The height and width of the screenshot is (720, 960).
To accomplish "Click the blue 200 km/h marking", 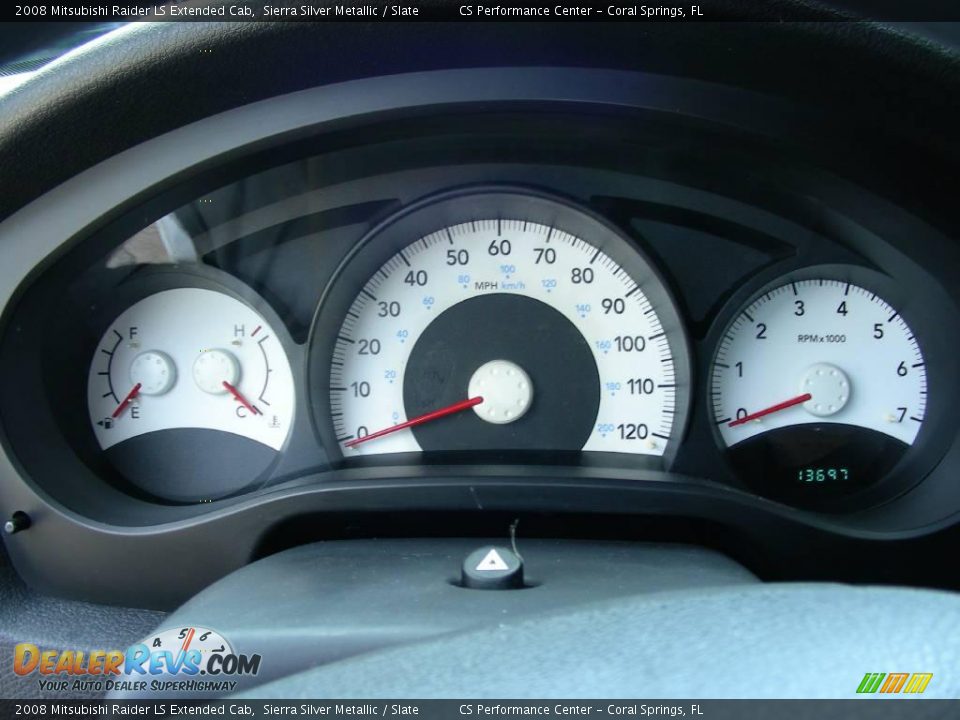I will [x=605, y=428].
